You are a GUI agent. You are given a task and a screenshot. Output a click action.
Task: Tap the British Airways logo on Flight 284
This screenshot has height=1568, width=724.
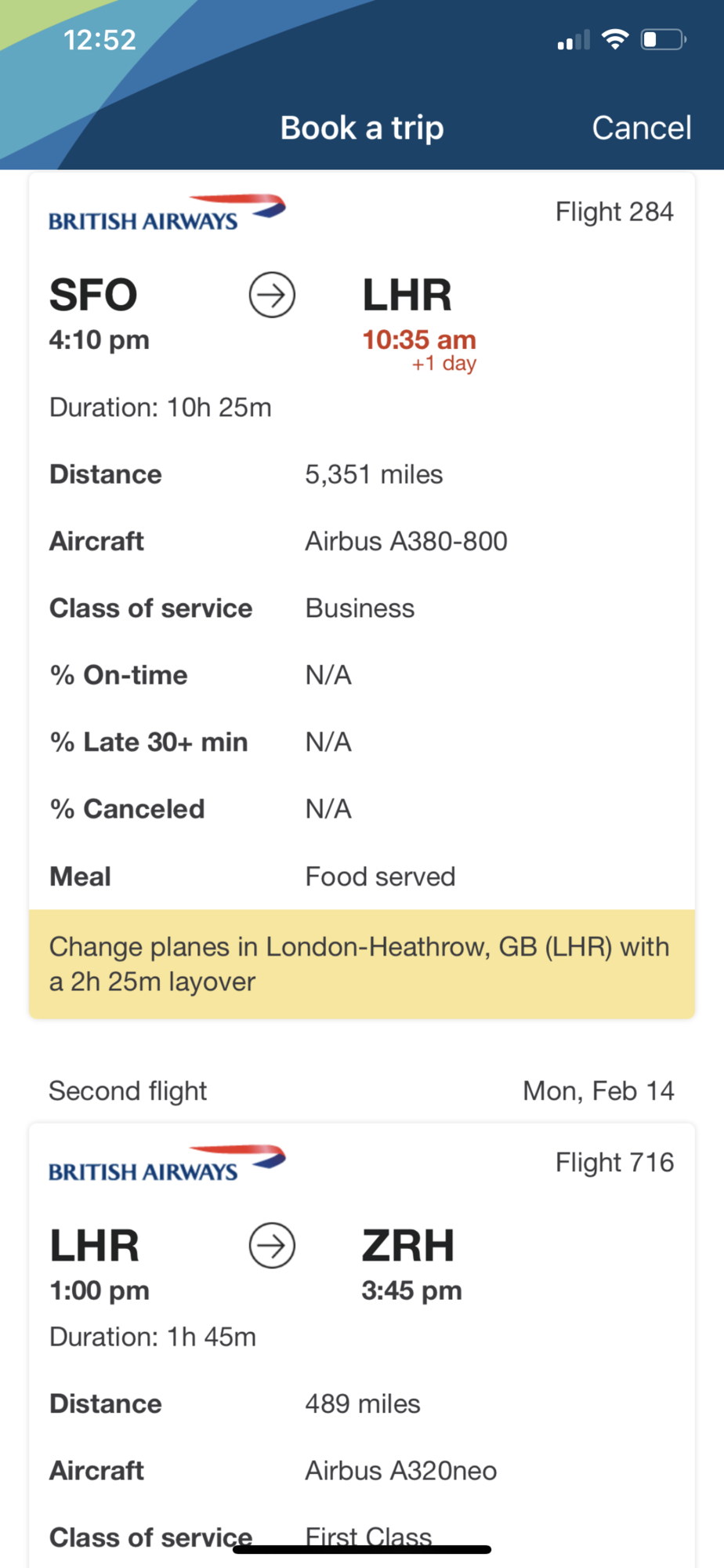pyautogui.click(x=167, y=212)
